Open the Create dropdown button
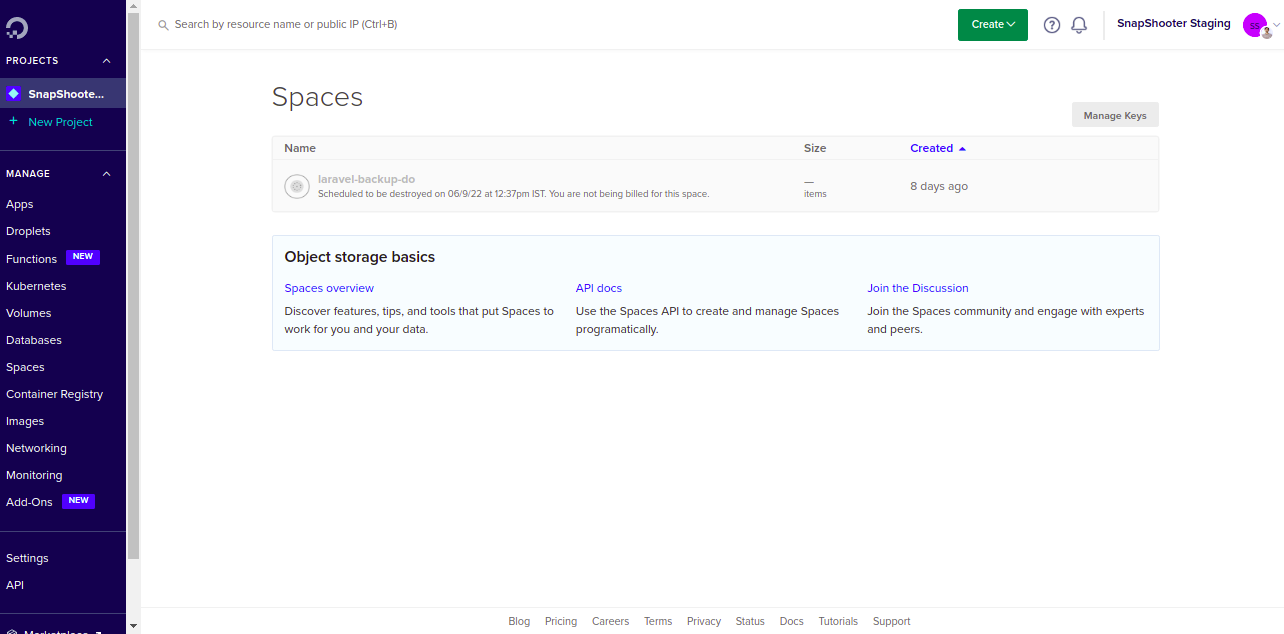Screen dimensions: 1284x634 point(992,25)
